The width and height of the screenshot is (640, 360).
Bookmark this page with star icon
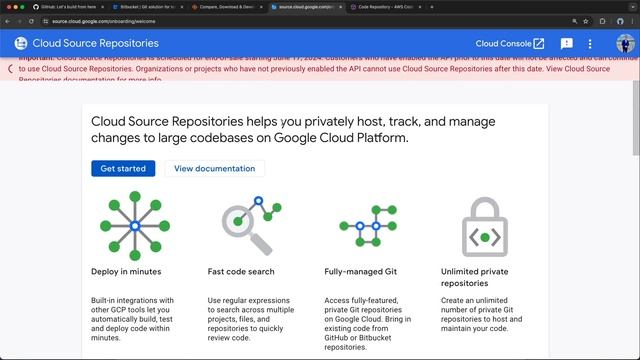[586, 21]
